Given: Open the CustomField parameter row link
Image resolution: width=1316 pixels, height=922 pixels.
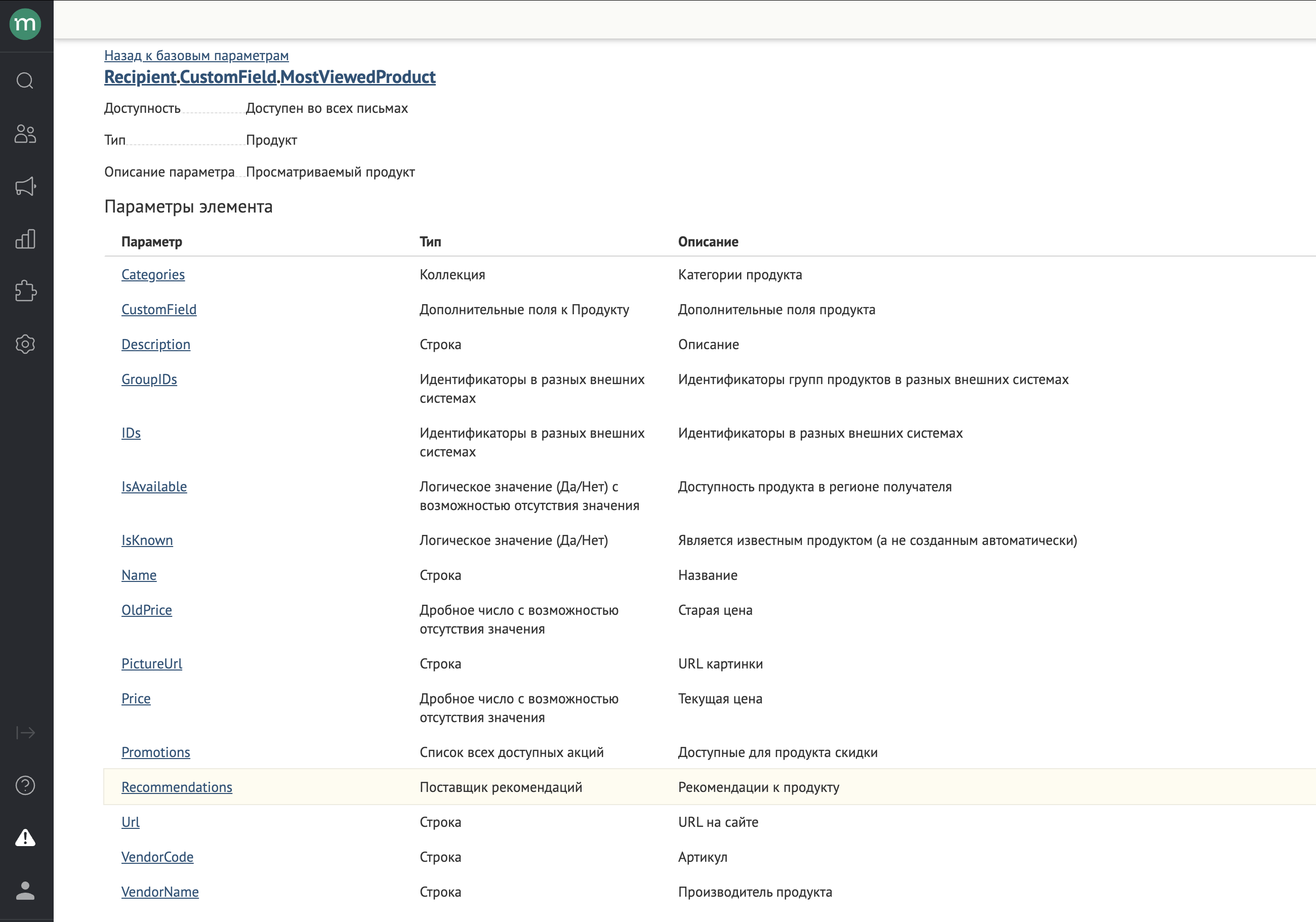Looking at the screenshot, I should (x=159, y=309).
